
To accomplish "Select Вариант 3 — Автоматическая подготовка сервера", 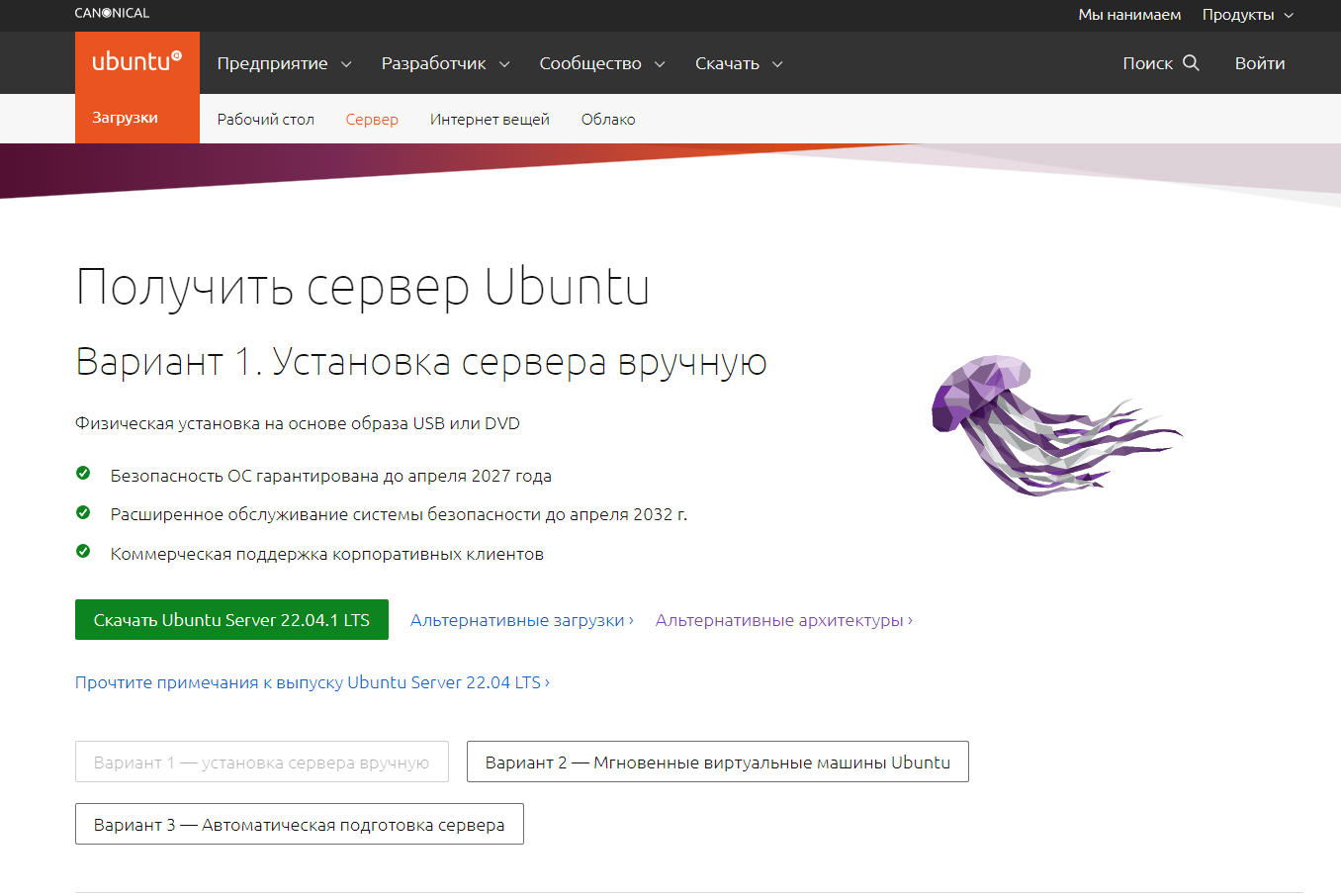I will click(x=299, y=824).
